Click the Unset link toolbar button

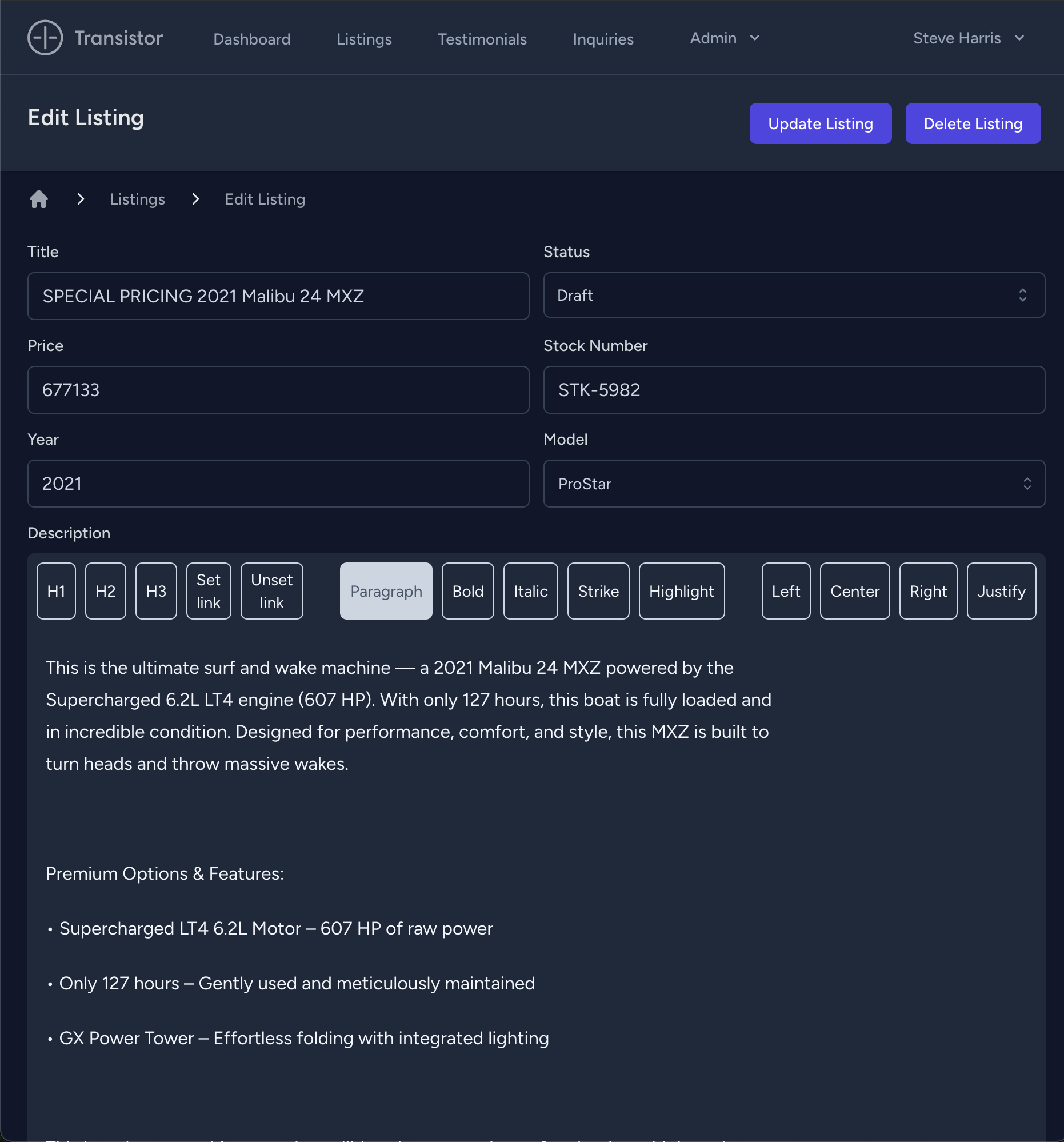[271, 591]
